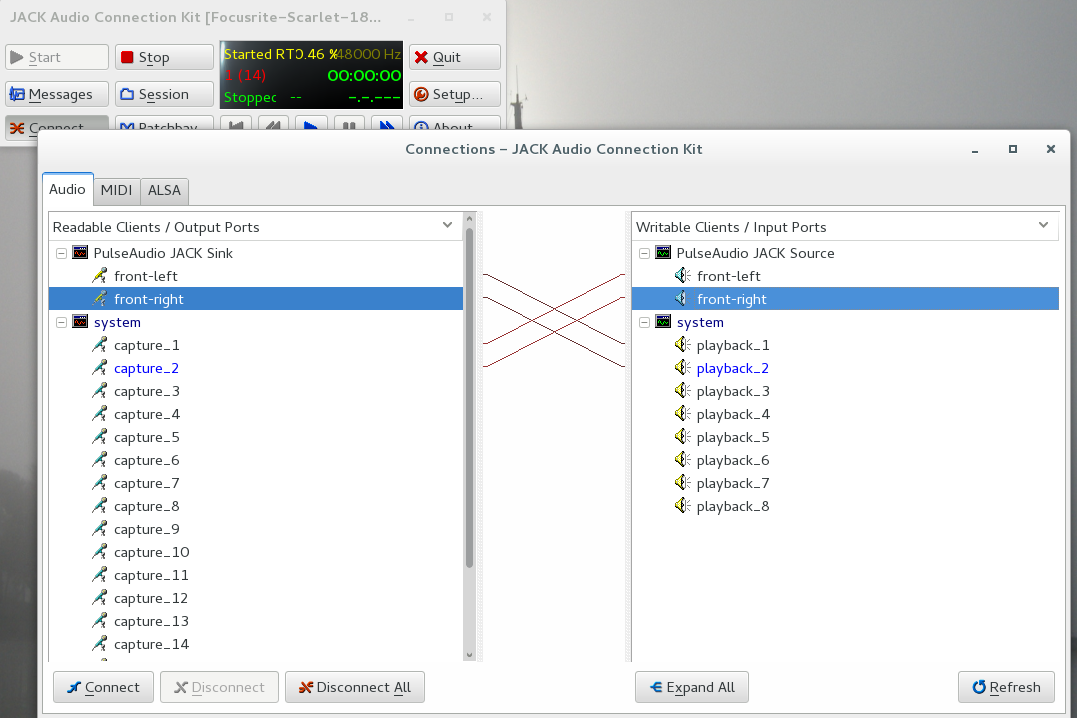Click the output ports vertical scrollbar
Image resolution: width=1077 pixels, height=718 pixels.
[470, 399]
